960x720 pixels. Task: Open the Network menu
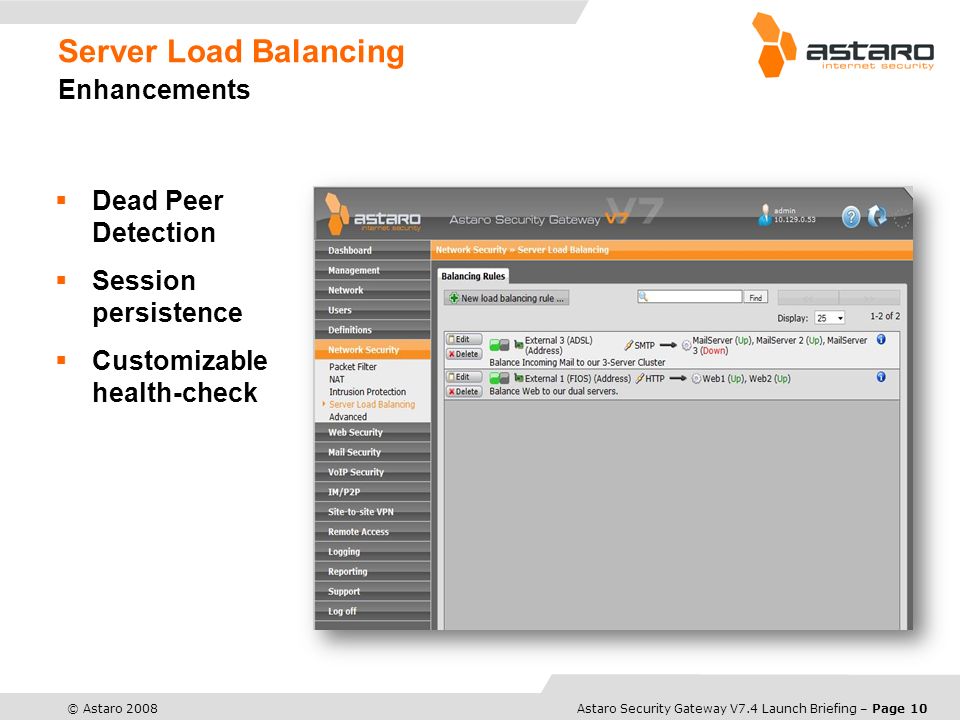[372, 290]
